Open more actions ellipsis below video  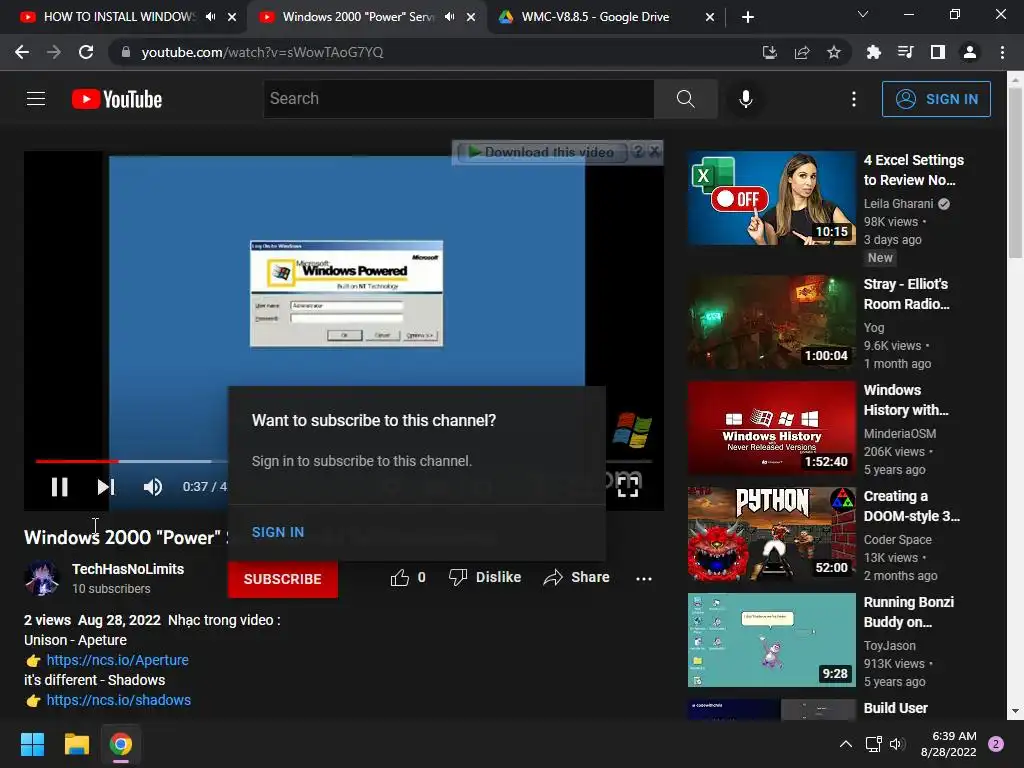[x=644, y=579]
